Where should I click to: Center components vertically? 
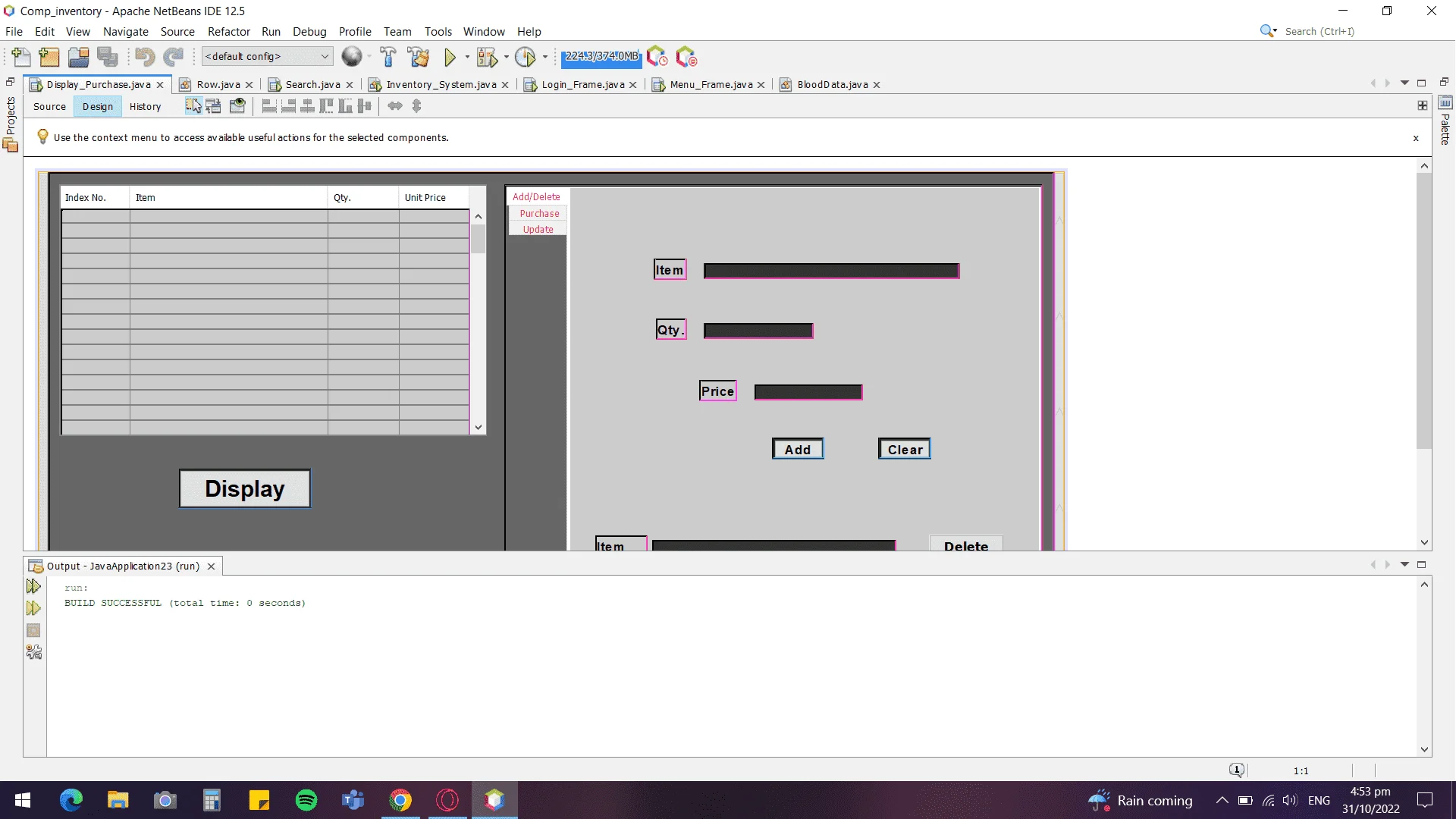tap(364, 106)
